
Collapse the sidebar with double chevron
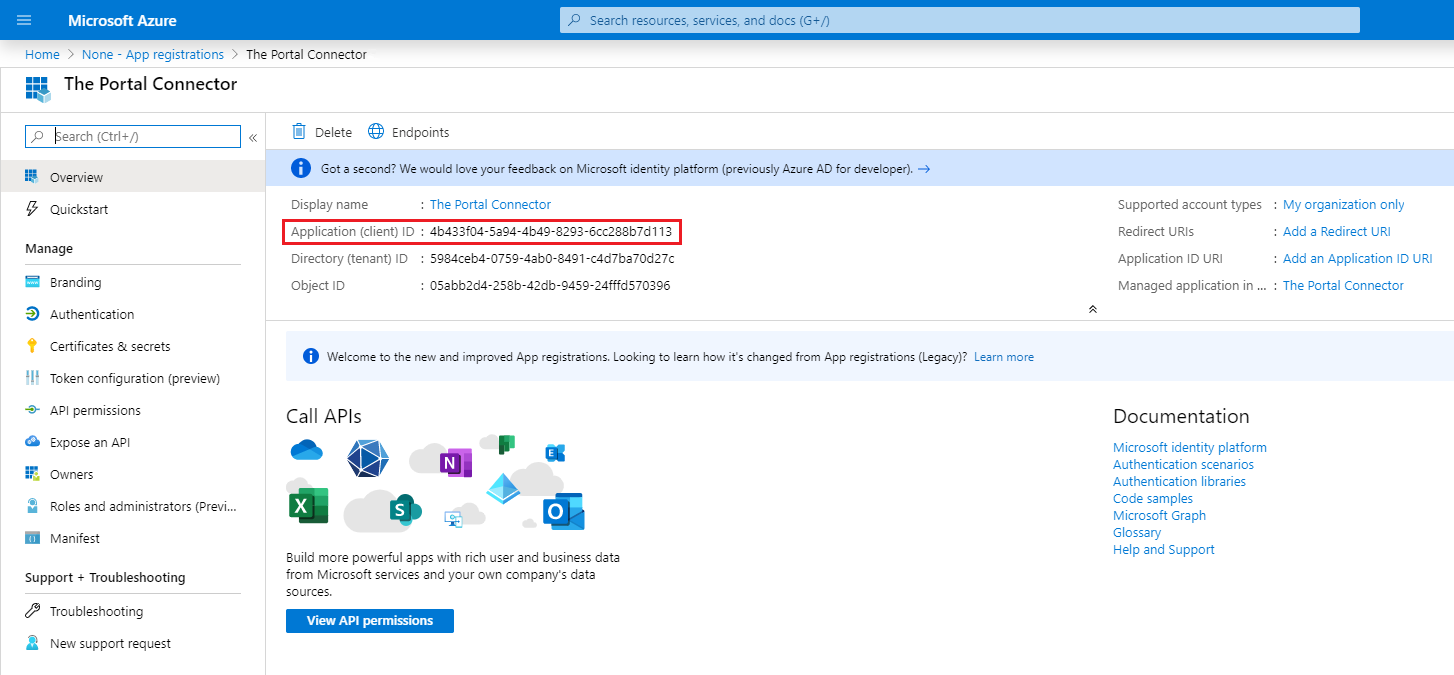tap(253, 137)
